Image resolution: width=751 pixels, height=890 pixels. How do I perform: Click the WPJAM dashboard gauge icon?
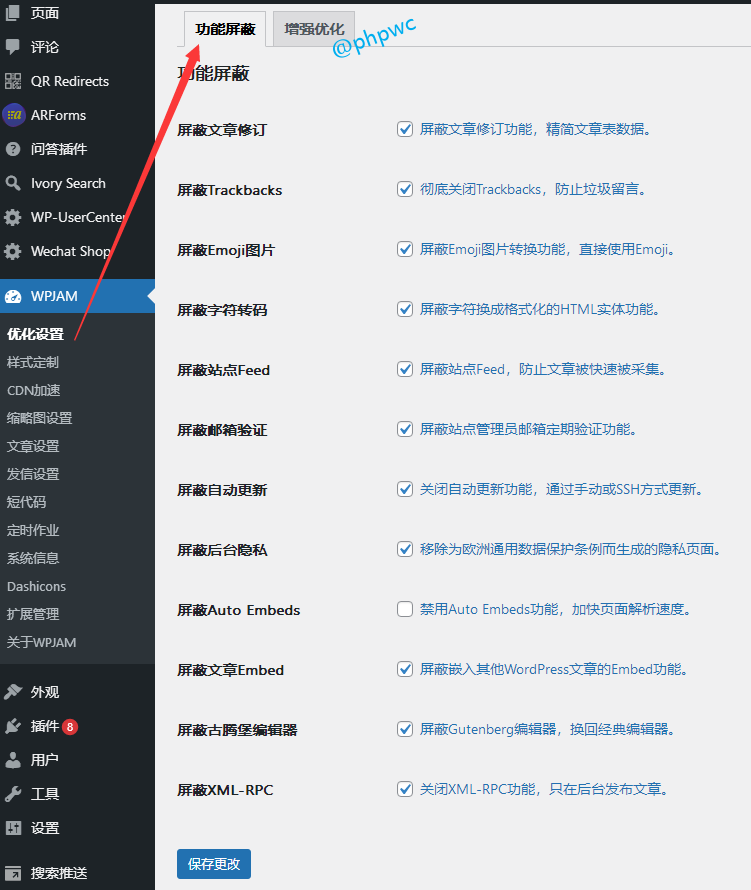(13, 296)
